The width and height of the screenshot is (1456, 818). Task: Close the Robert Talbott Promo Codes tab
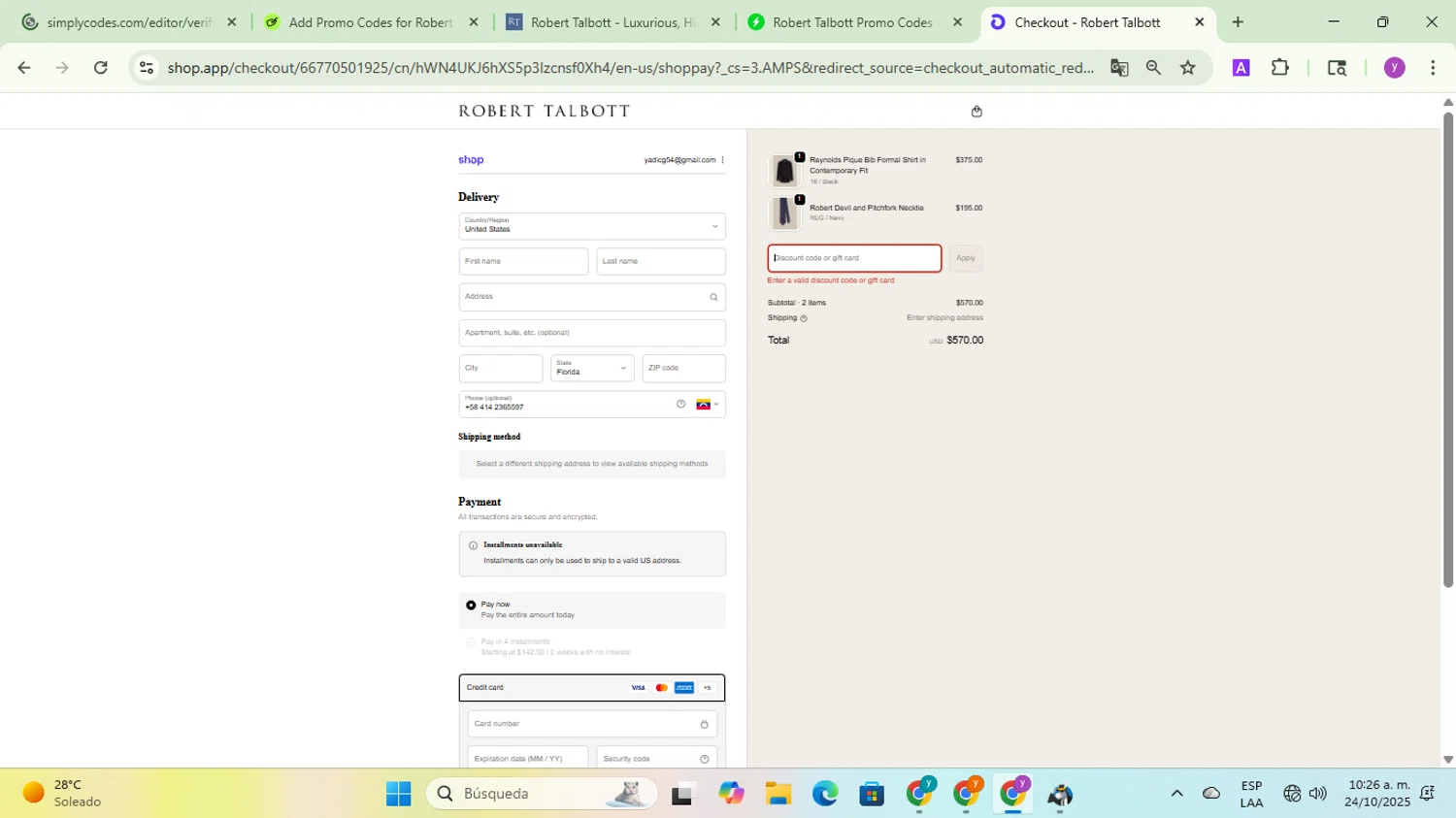[x=958, y=22]
